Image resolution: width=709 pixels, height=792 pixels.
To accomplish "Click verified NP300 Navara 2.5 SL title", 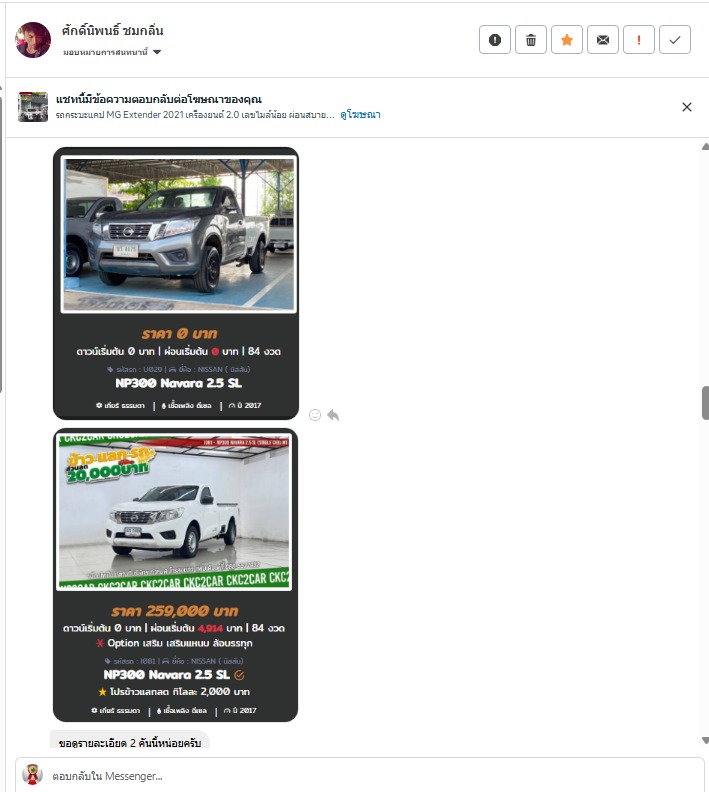I will [174, 675].
